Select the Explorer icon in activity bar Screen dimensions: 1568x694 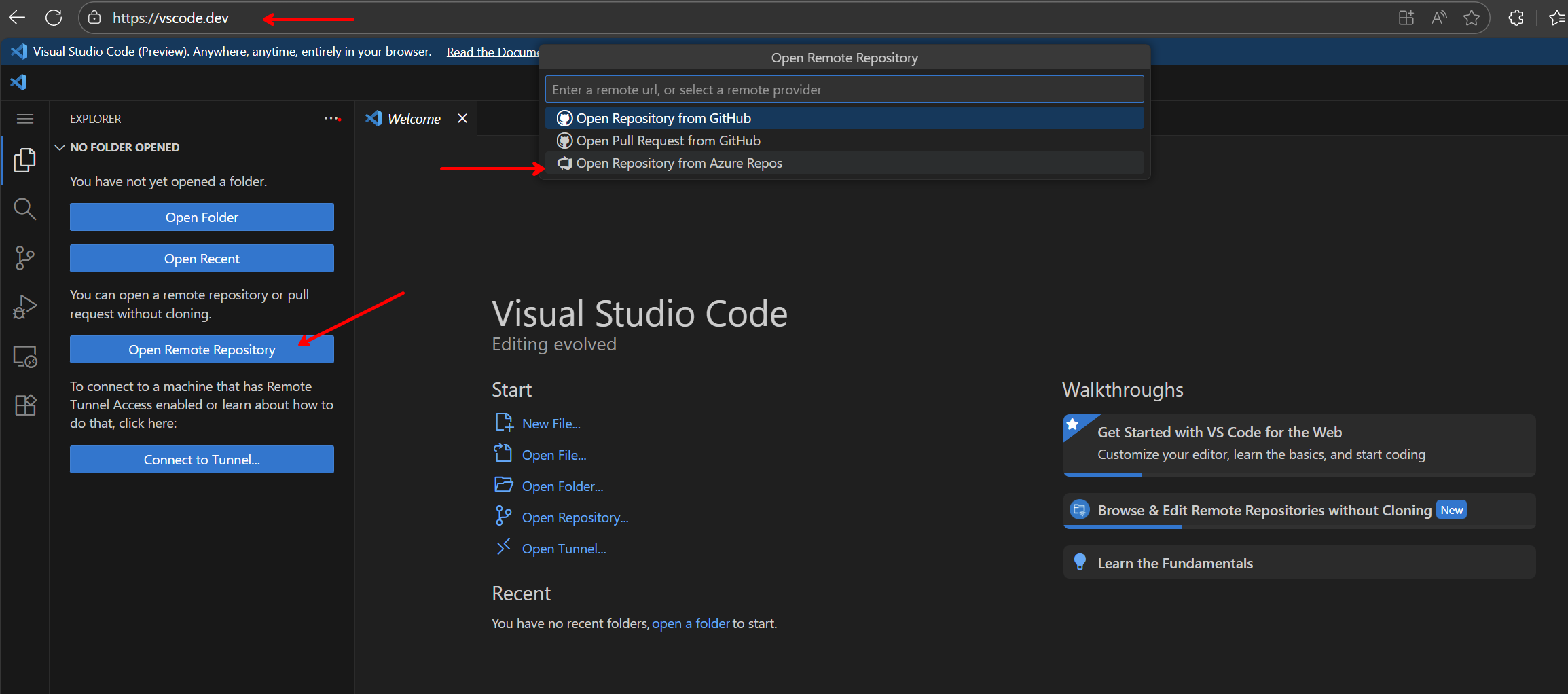pyautogui.click(x=24, y=160)
